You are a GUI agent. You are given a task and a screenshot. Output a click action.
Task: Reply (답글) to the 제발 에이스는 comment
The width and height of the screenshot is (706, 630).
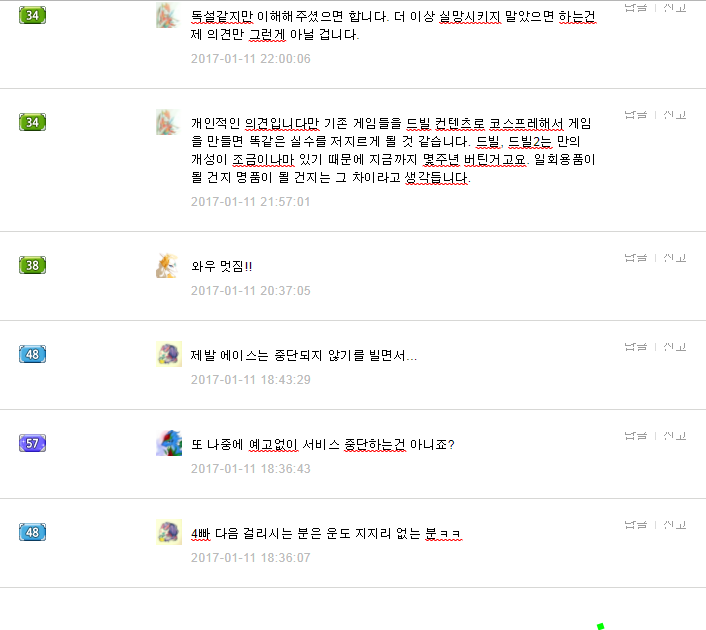point(636,347)
